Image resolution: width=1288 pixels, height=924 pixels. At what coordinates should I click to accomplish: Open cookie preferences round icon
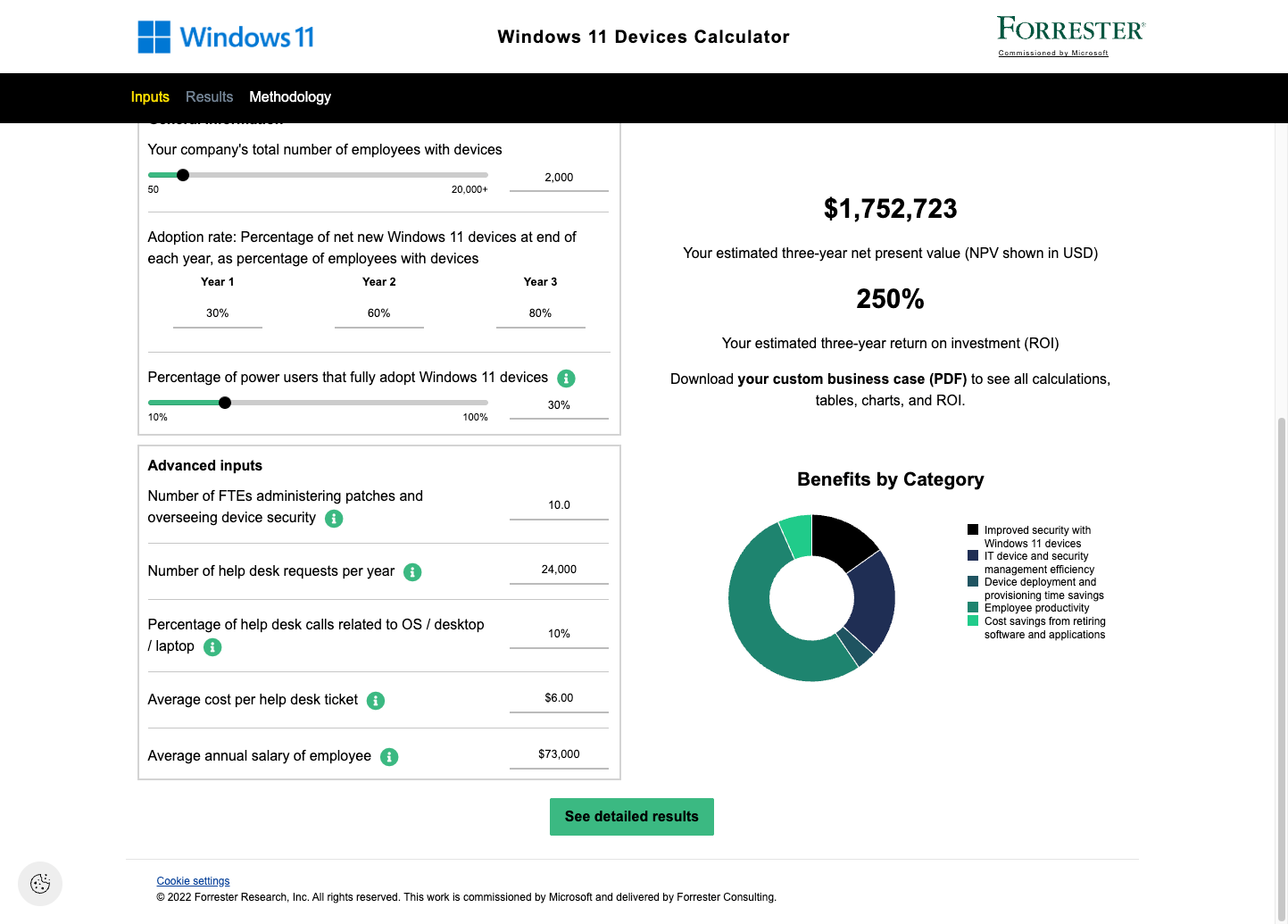tap(40, 884)
